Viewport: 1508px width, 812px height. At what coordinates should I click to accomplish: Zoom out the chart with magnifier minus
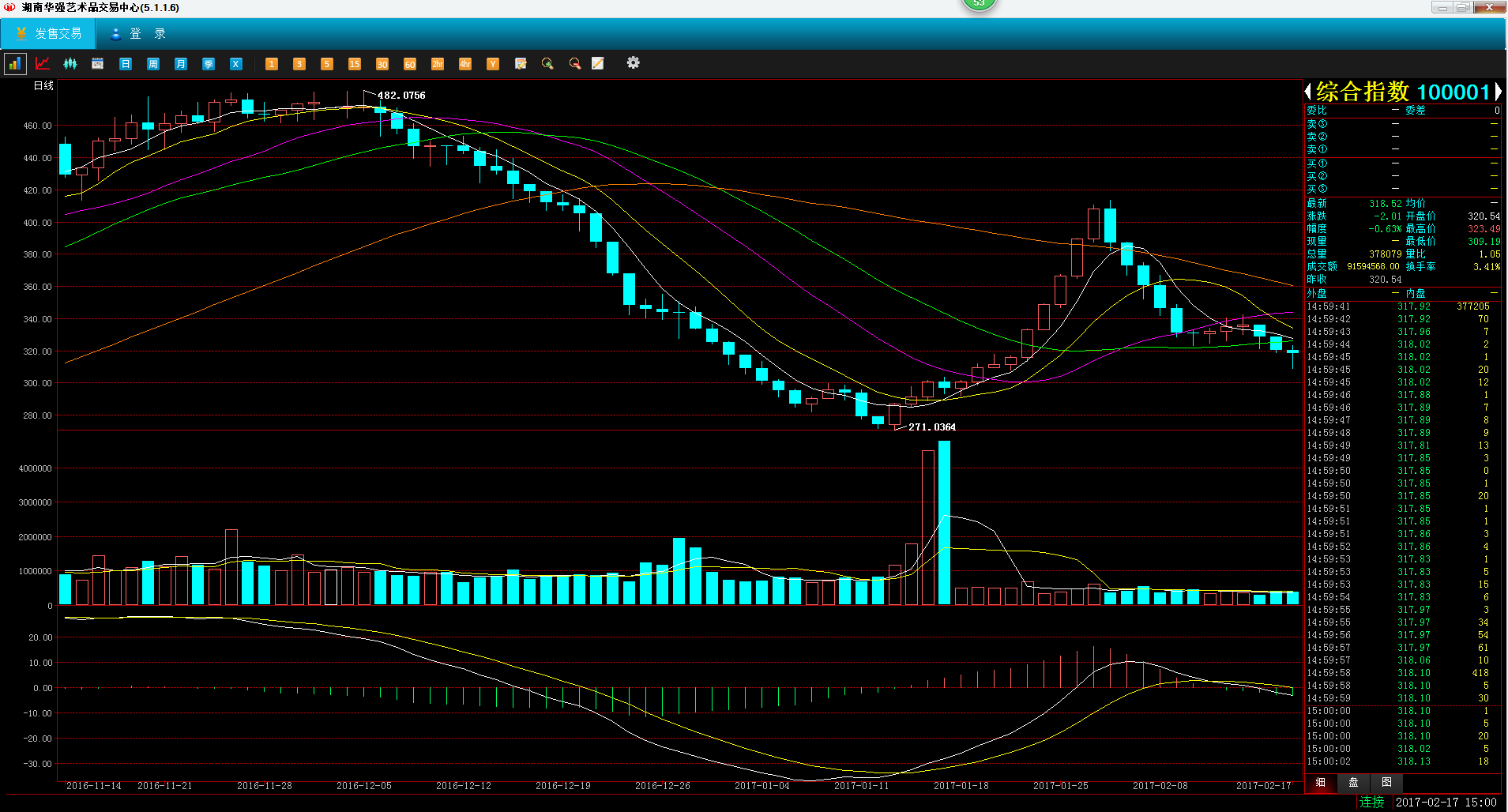click(575, 64)
